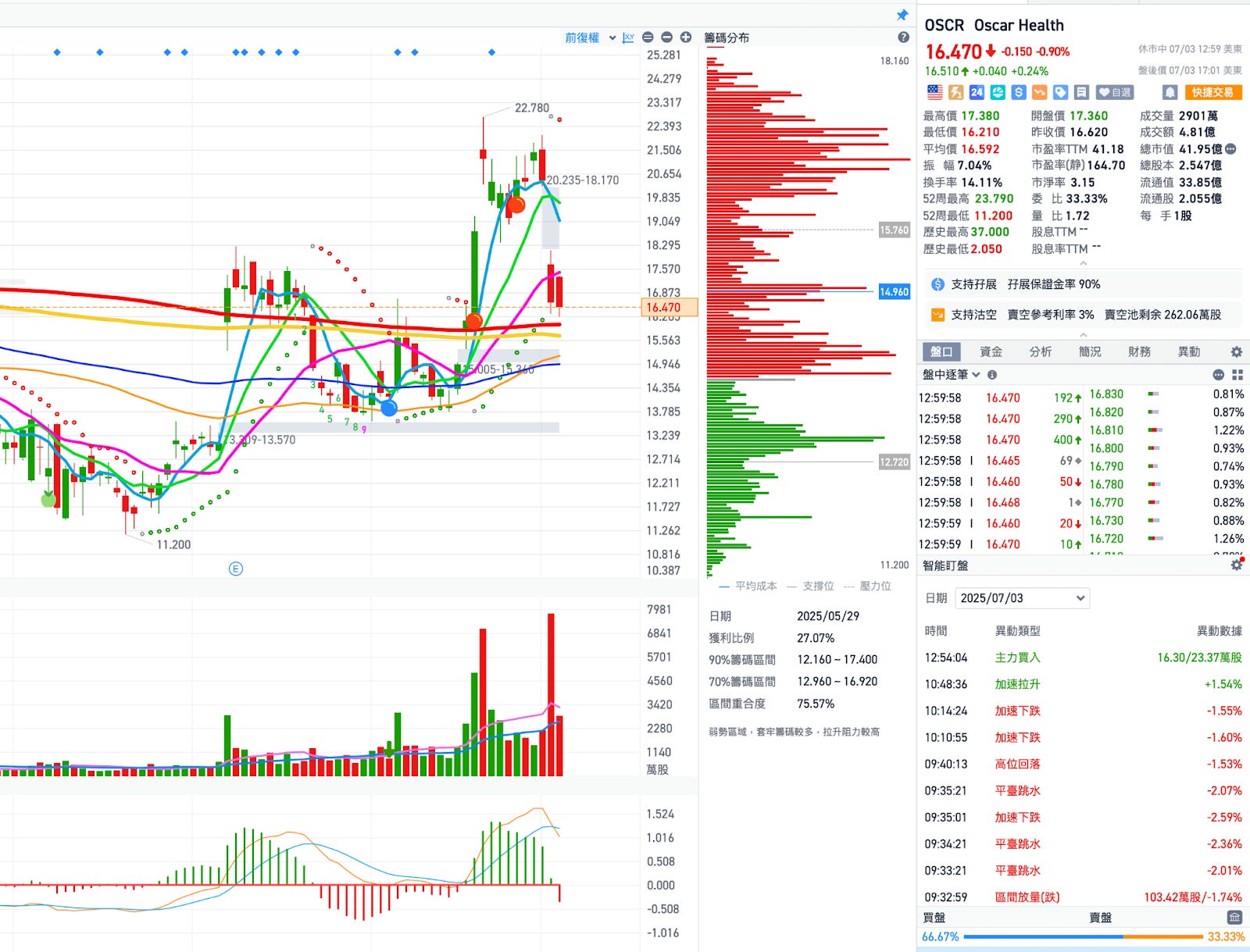Switch to 異動 tab
The height and width of the screenshot is (952, 1250).
(x=1189, y=352)
